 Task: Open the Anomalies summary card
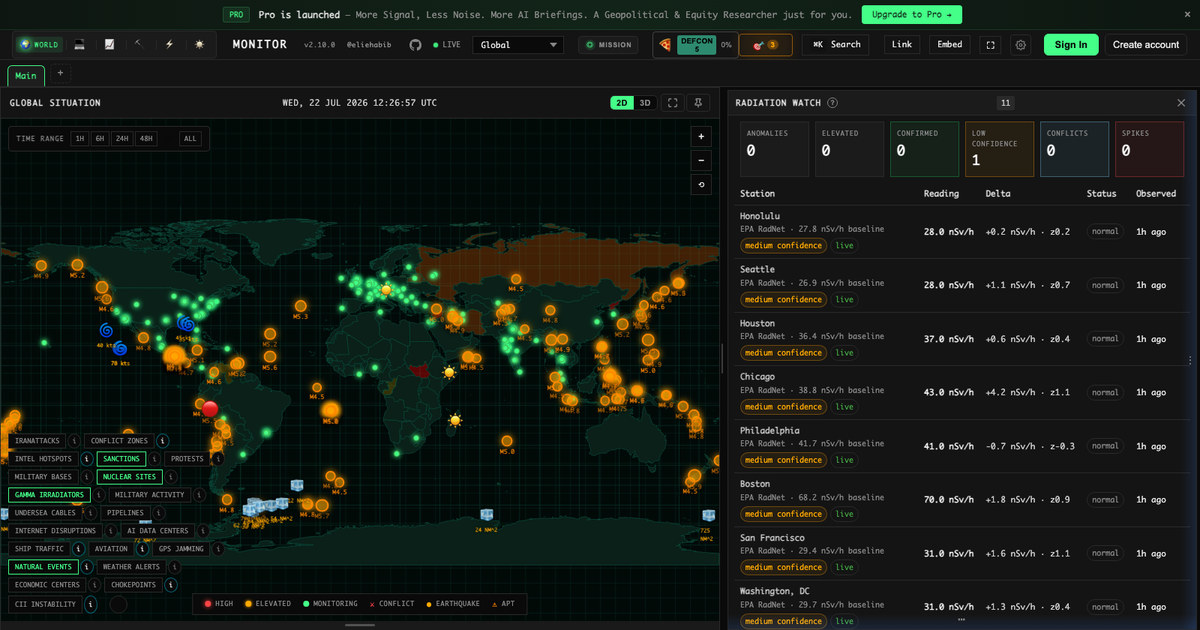click(774, 149)
